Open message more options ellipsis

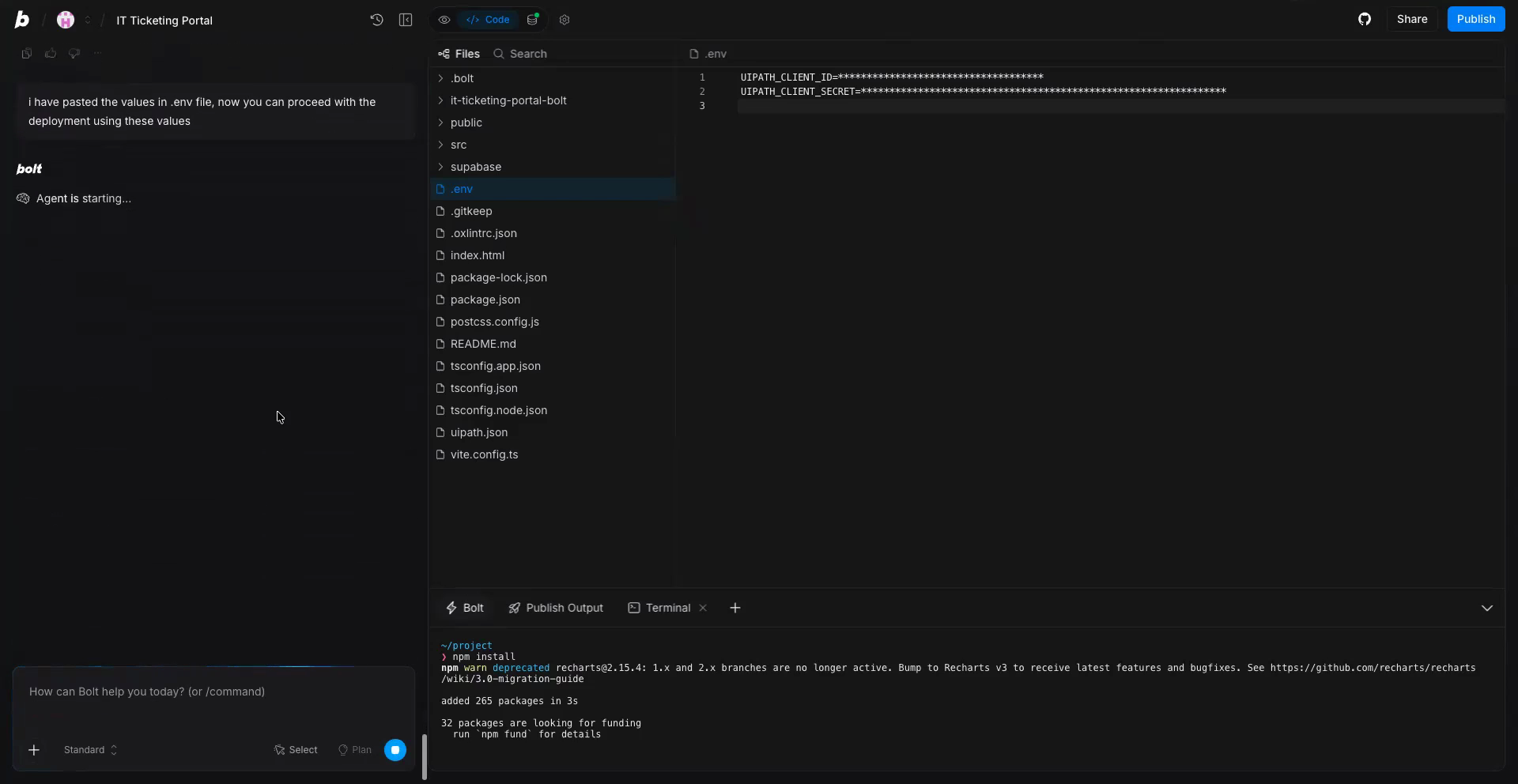[98, 53]
